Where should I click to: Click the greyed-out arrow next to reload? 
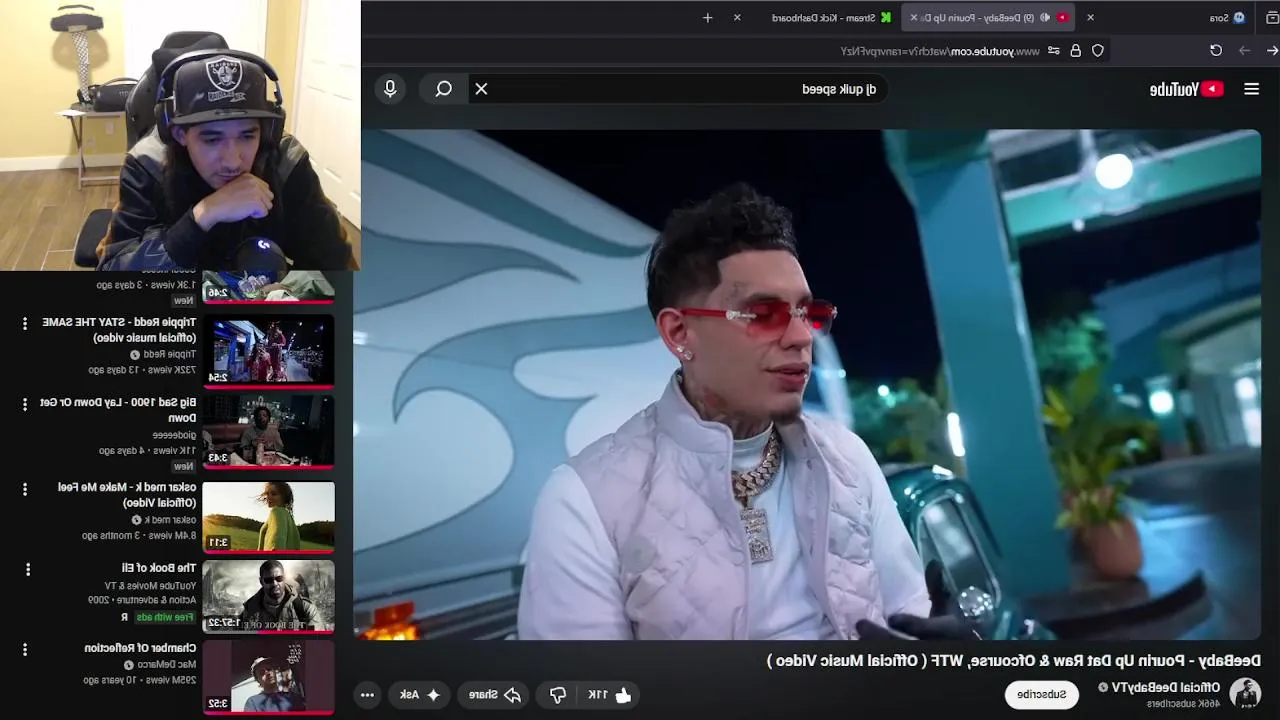[x=1245, y=50]
